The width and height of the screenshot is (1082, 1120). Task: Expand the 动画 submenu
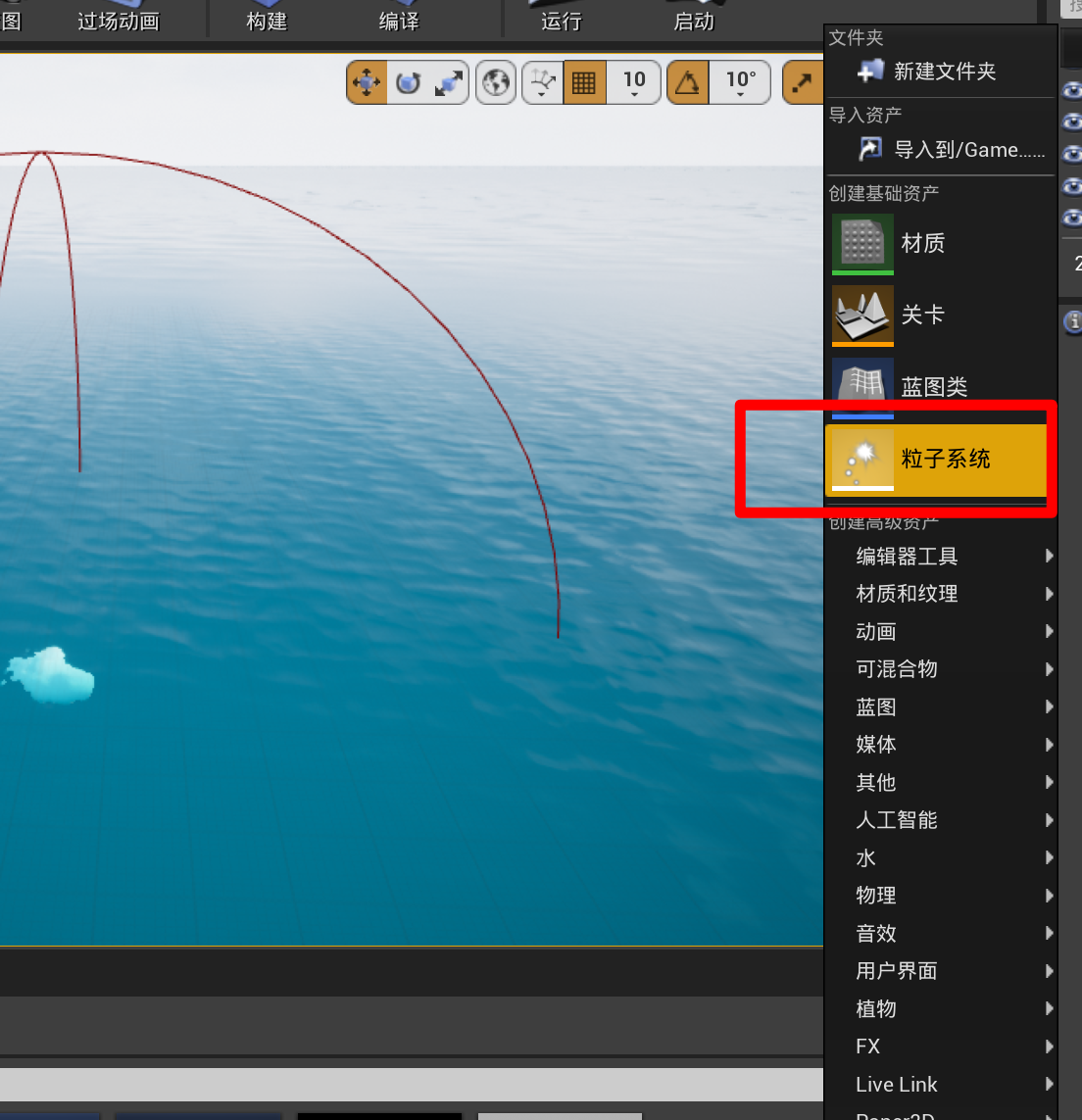(x=941, y=631)
